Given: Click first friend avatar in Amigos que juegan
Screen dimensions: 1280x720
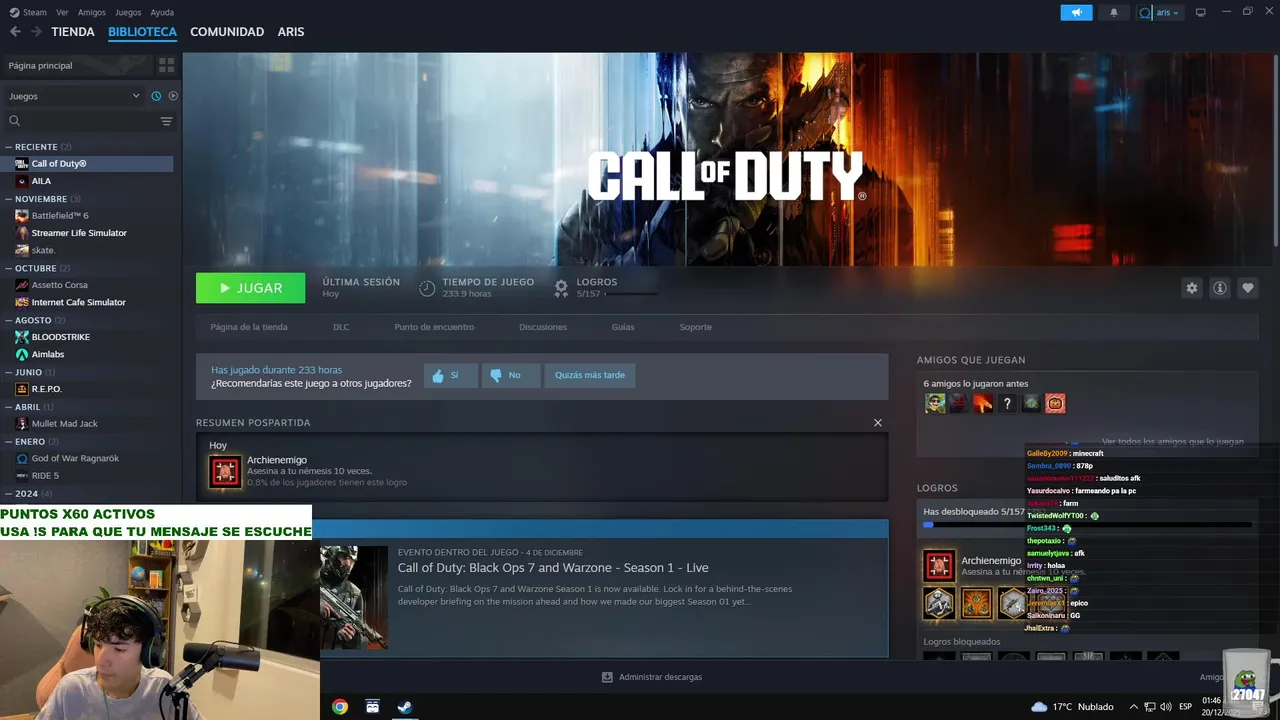Looking at the screenshot, I should pos(935,403).
